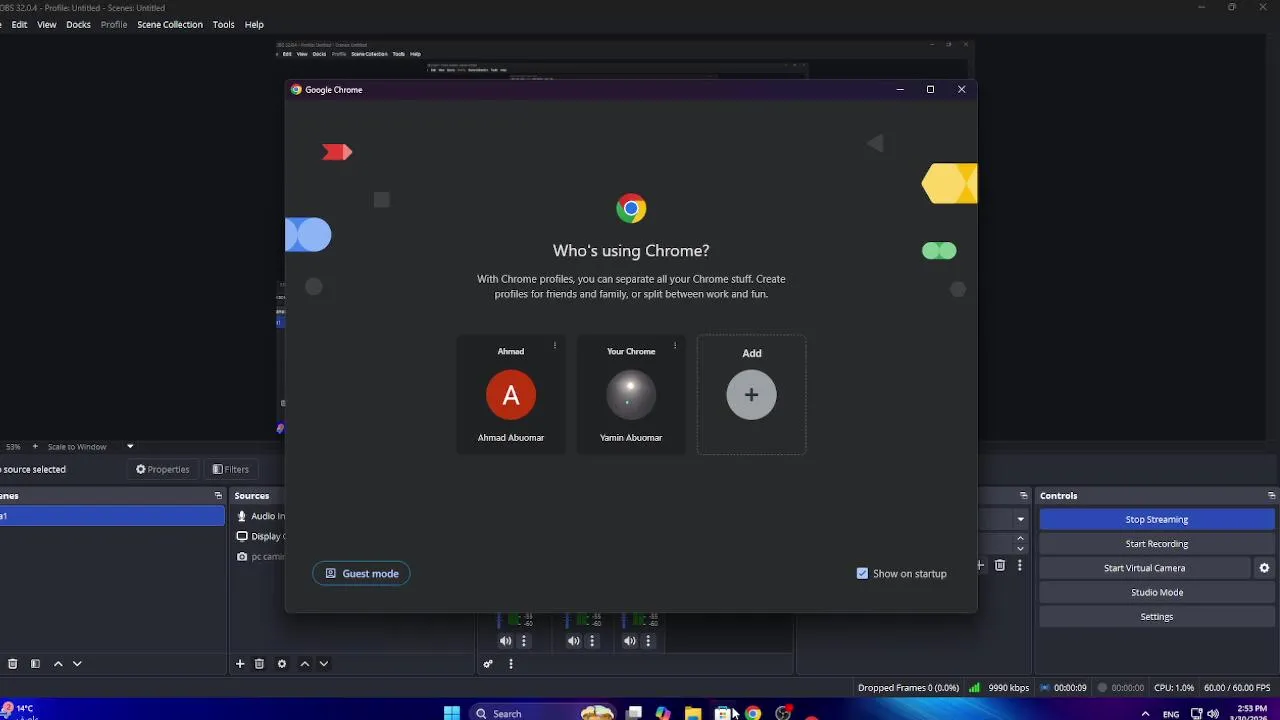Open scene filters icon in Scenes toolbar
1280x720 pixels.
(x=35, y=664)
